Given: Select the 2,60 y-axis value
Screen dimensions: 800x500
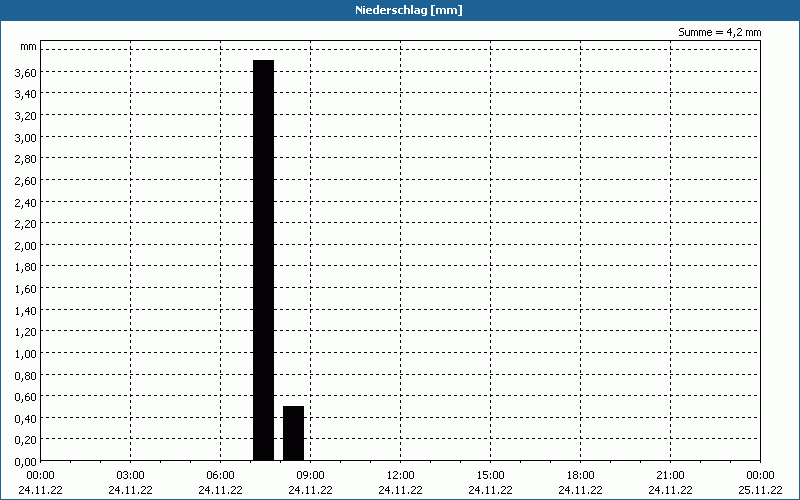Looking at the screenshot, I should tap(26, 181).
